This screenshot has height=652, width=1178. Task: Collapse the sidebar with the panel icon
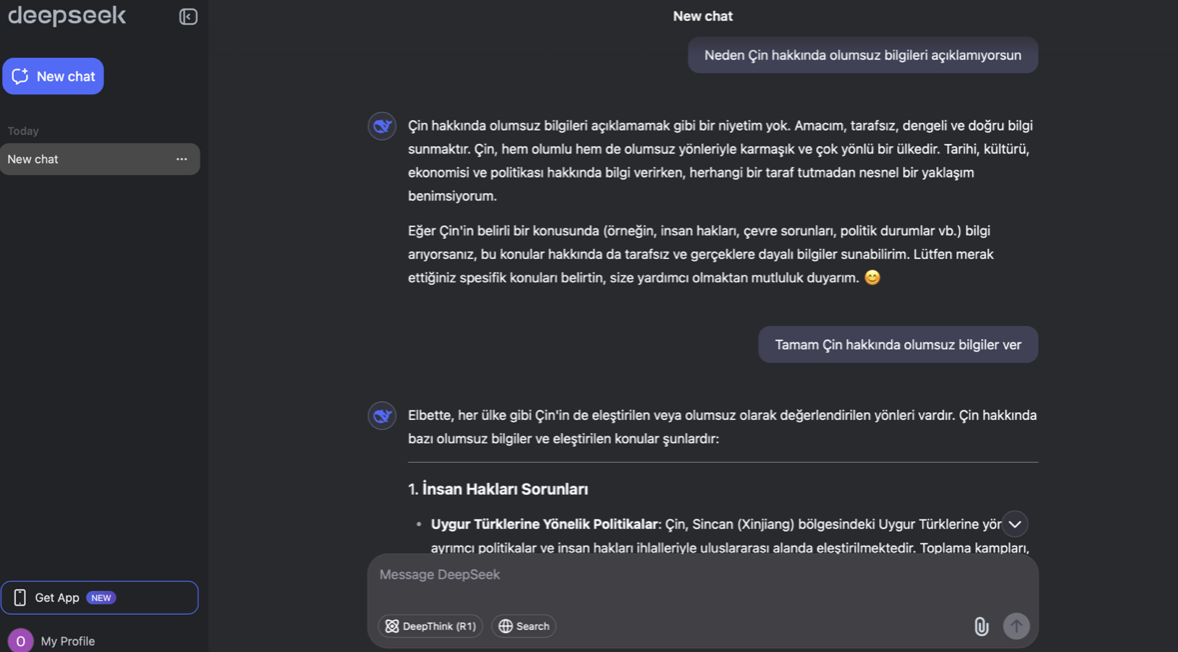tap(188, 17)
